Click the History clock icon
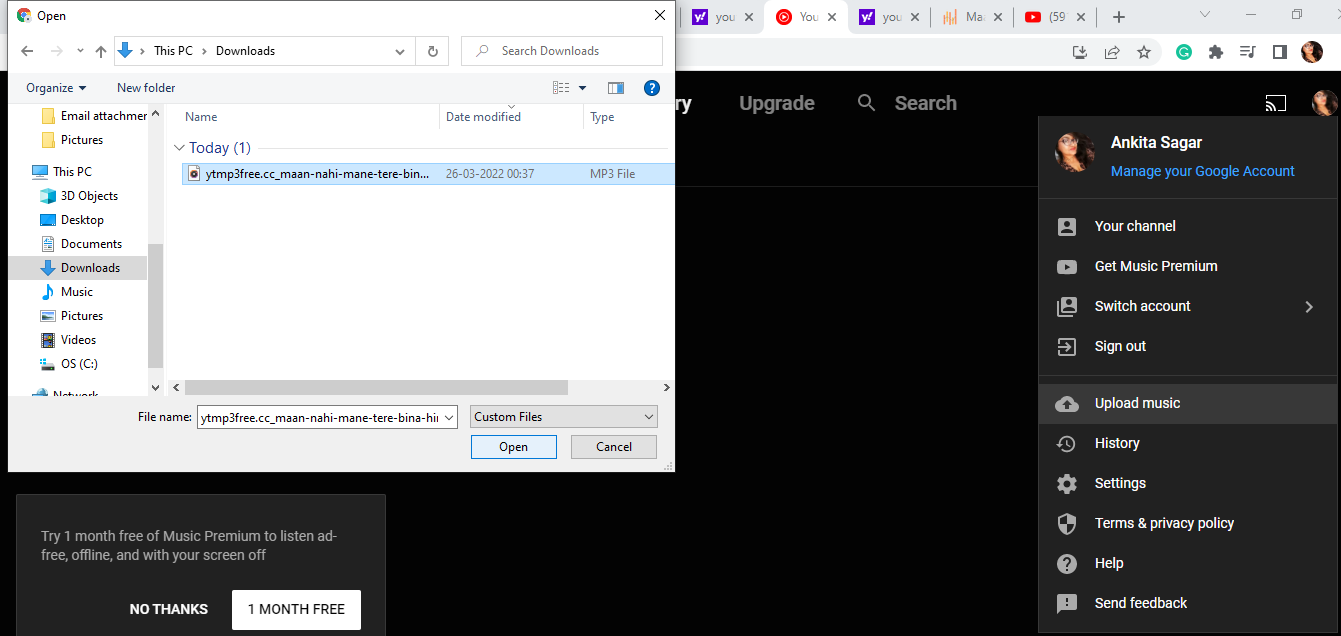Viewport: 1341px width, 636px height. [x=1067, y=443]
